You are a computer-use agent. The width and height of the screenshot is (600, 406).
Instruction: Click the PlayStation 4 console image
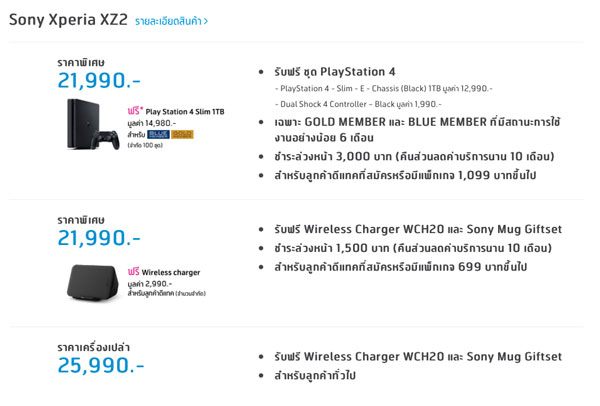pyautogui.click(x=84, y=124)
